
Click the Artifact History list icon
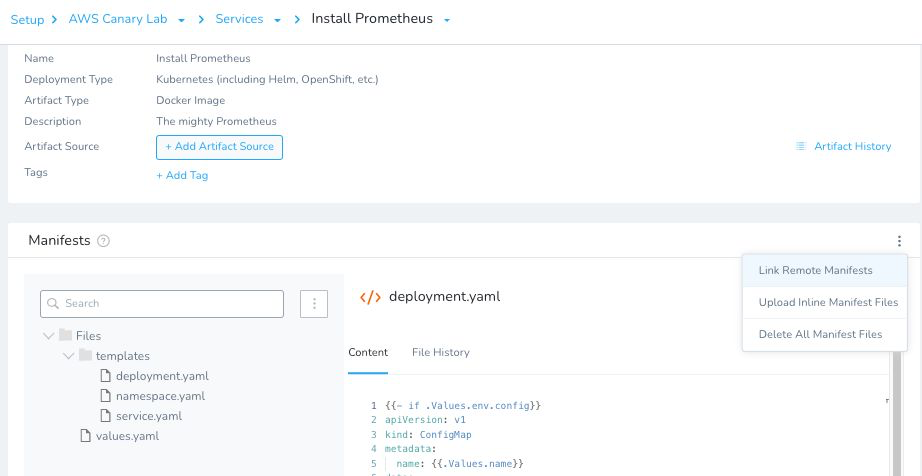click(x=800, y=146)
